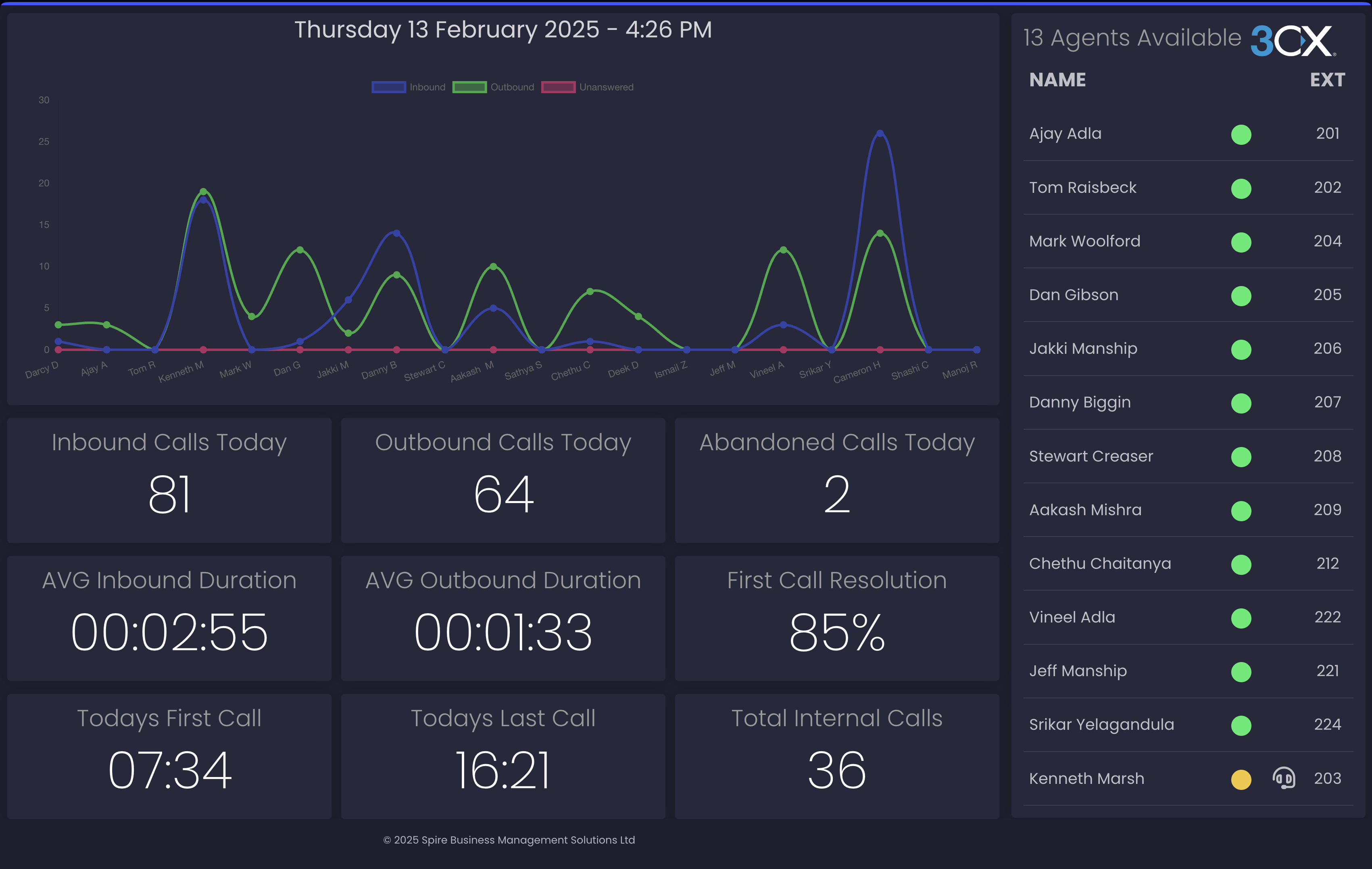Screen dimensions: 1372x869
Task: Hide the Unanswered series via legend
Action: (588, 87)
